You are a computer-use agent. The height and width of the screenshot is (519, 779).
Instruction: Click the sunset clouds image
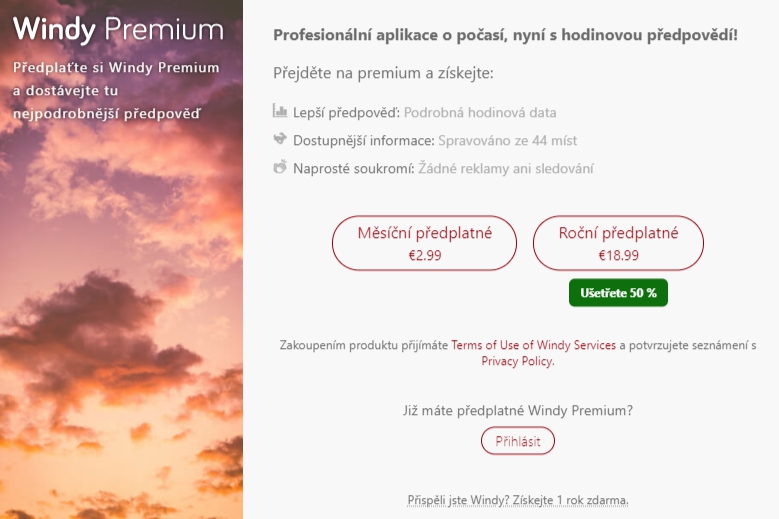tap(120, 330)
